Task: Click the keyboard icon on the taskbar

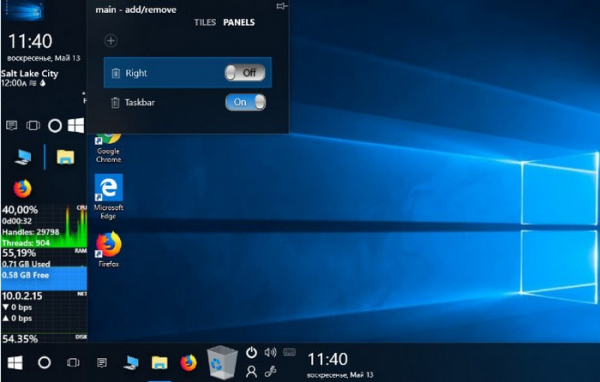Action: coord(289,352)
